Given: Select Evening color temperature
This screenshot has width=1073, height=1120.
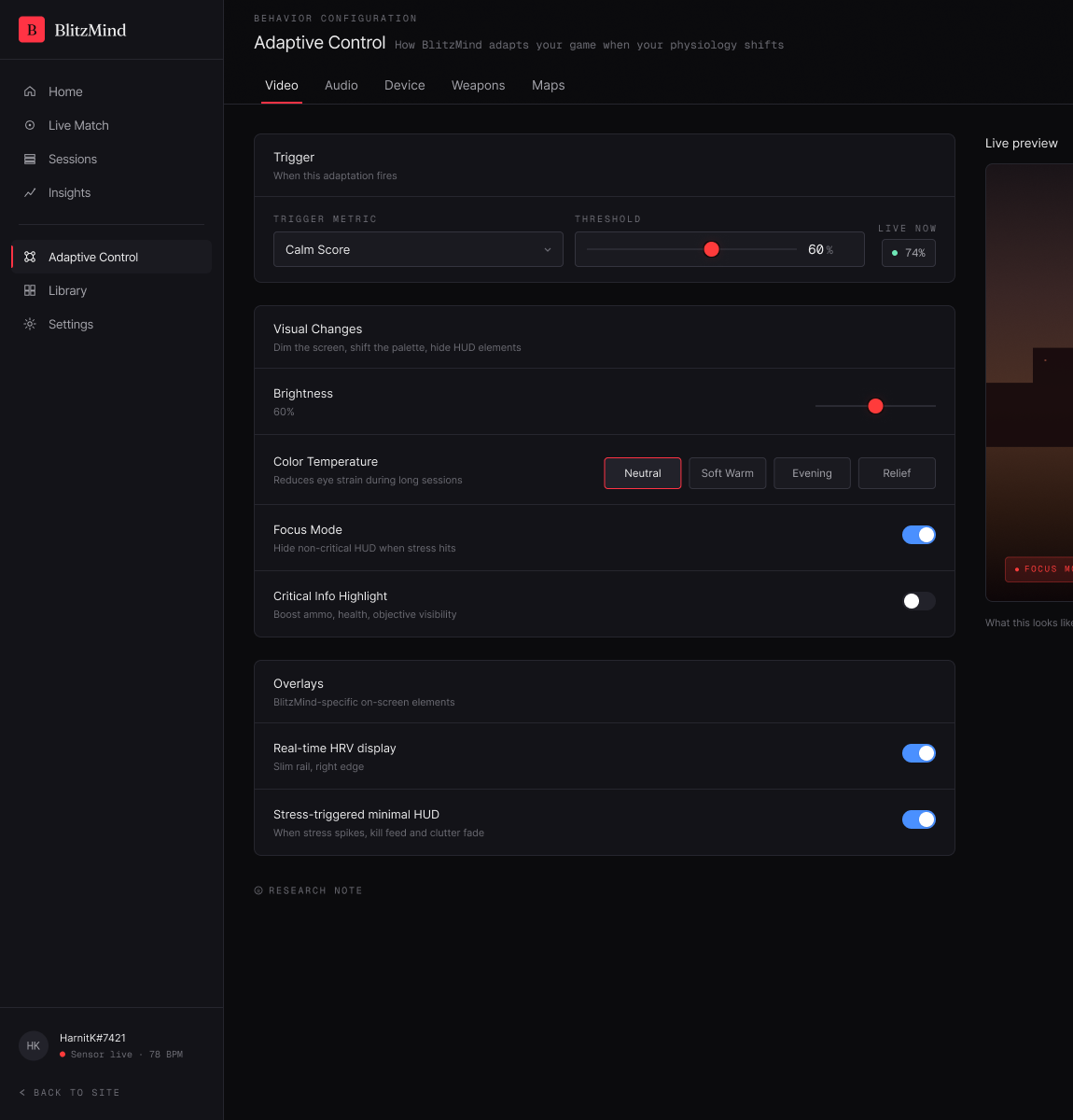Looking at the screenshot, I should pos(812,473).
